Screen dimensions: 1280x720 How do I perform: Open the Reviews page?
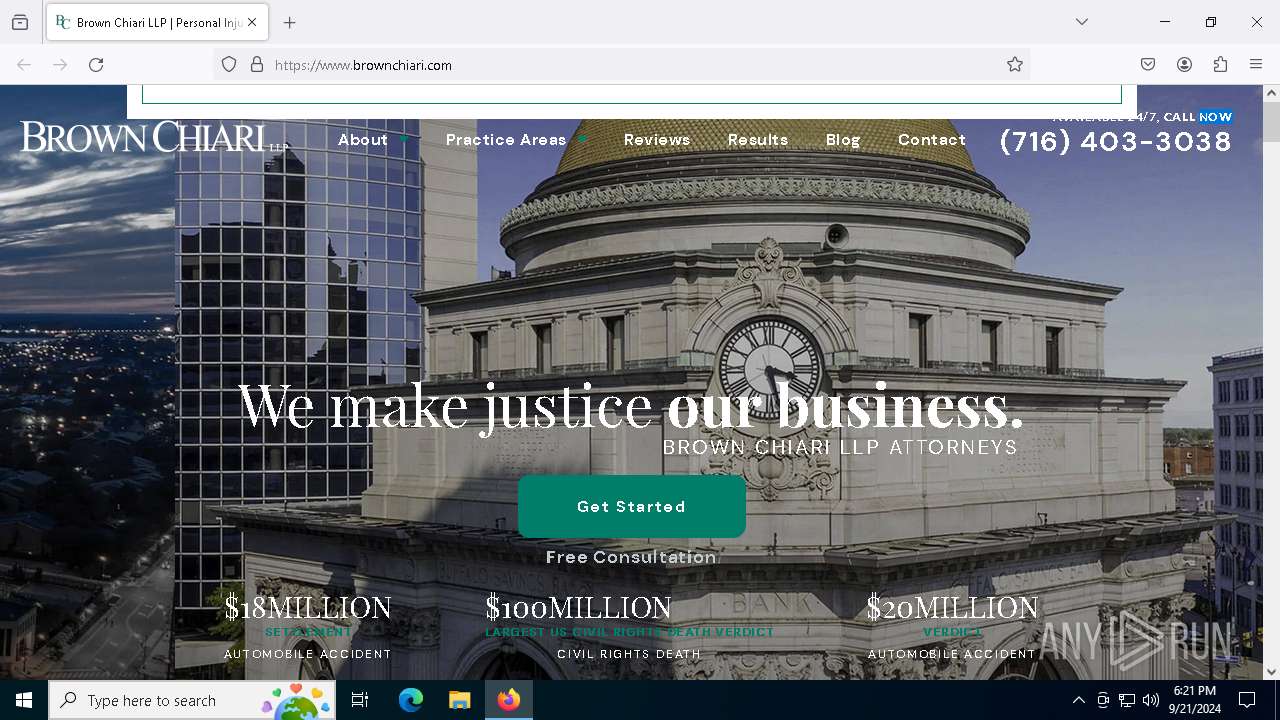657,139
